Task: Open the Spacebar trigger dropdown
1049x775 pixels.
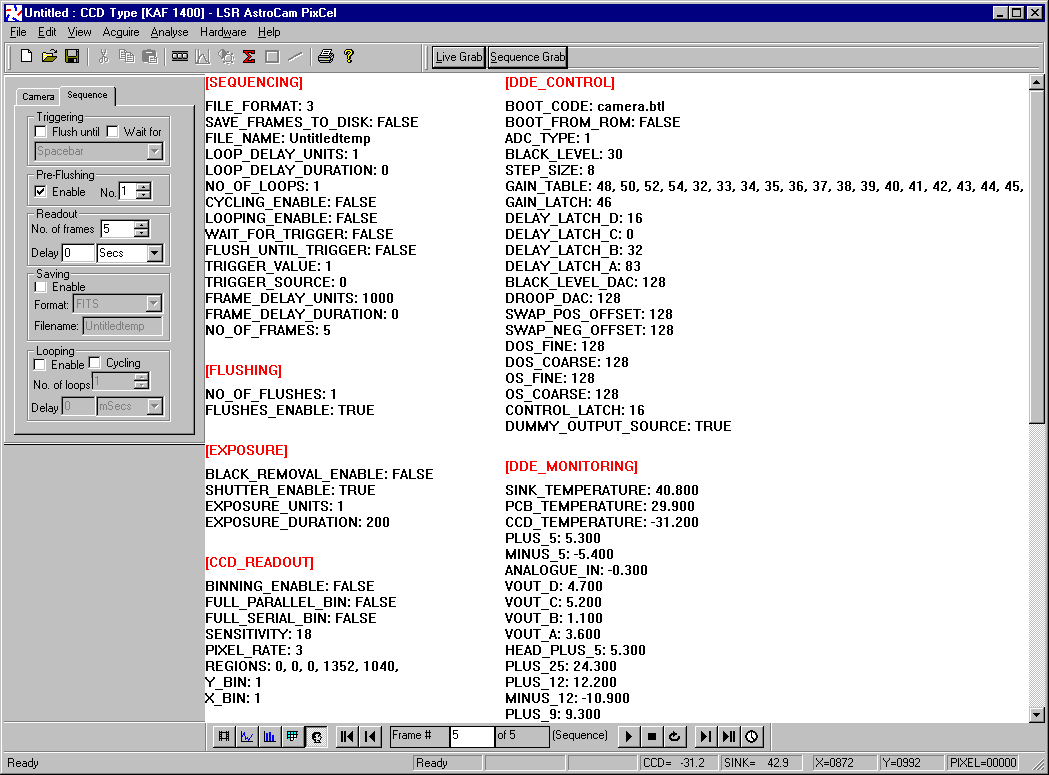Action: point(154,152)
